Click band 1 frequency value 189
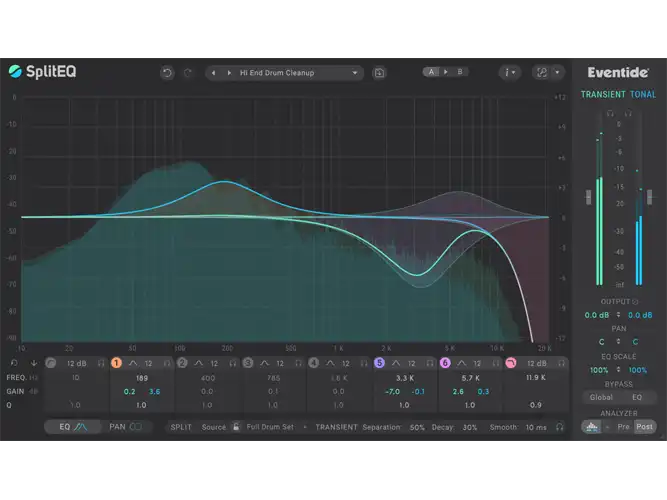Screen dimensions: 667x500 (x=142, y=378)
